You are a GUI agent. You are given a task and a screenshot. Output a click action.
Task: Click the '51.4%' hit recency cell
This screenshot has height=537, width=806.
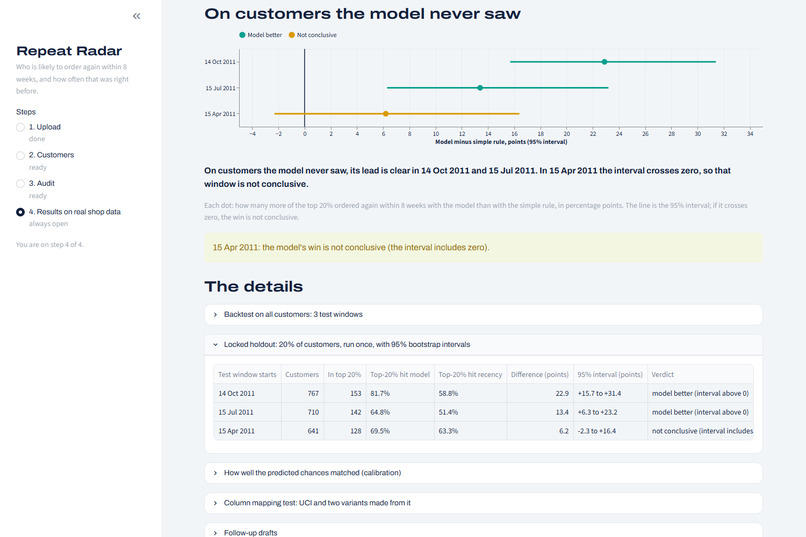click(x=470, y=412)
